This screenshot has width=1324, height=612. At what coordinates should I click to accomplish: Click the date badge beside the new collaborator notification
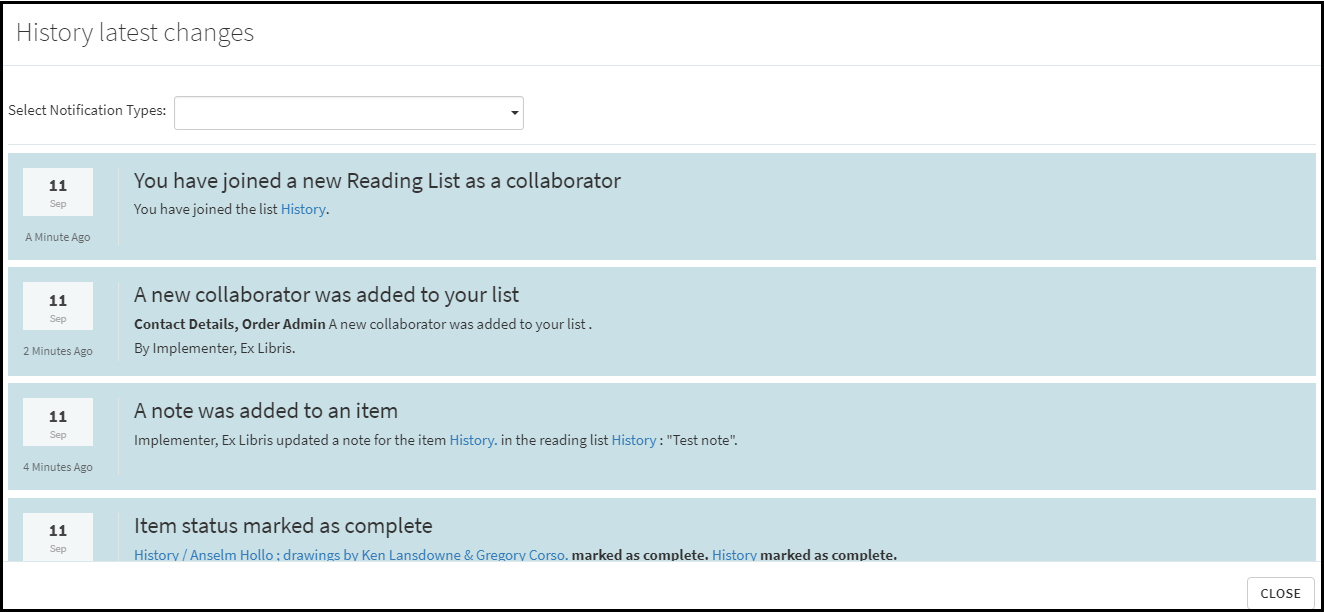tap(58, 306)
